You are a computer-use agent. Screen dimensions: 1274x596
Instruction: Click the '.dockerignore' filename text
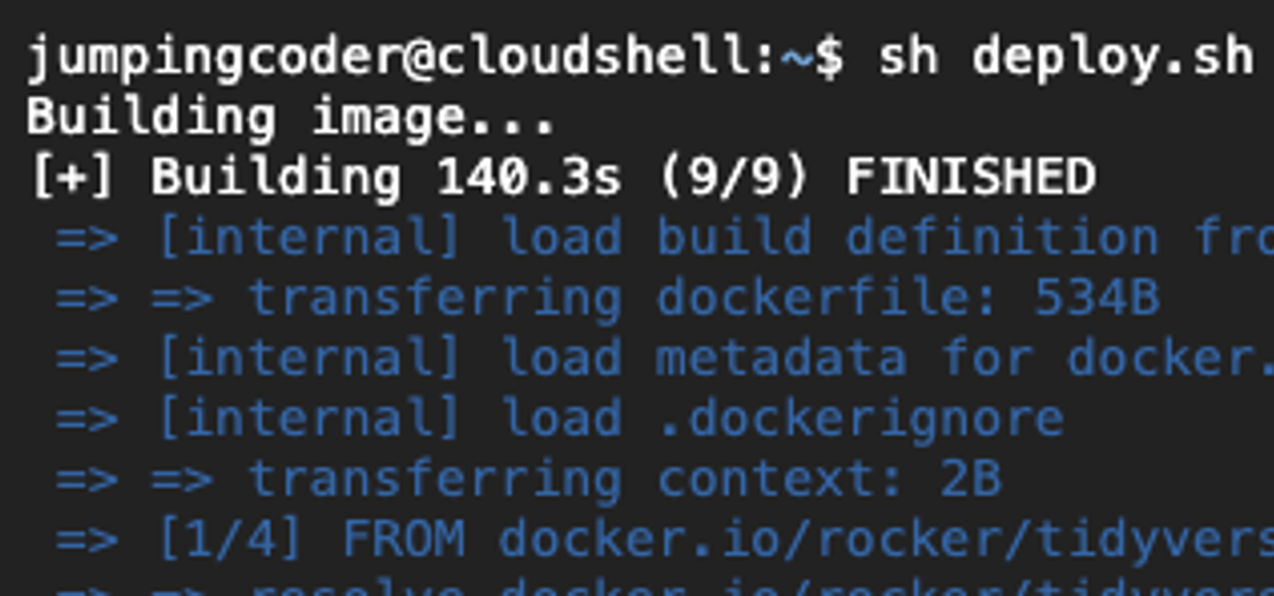860,418
